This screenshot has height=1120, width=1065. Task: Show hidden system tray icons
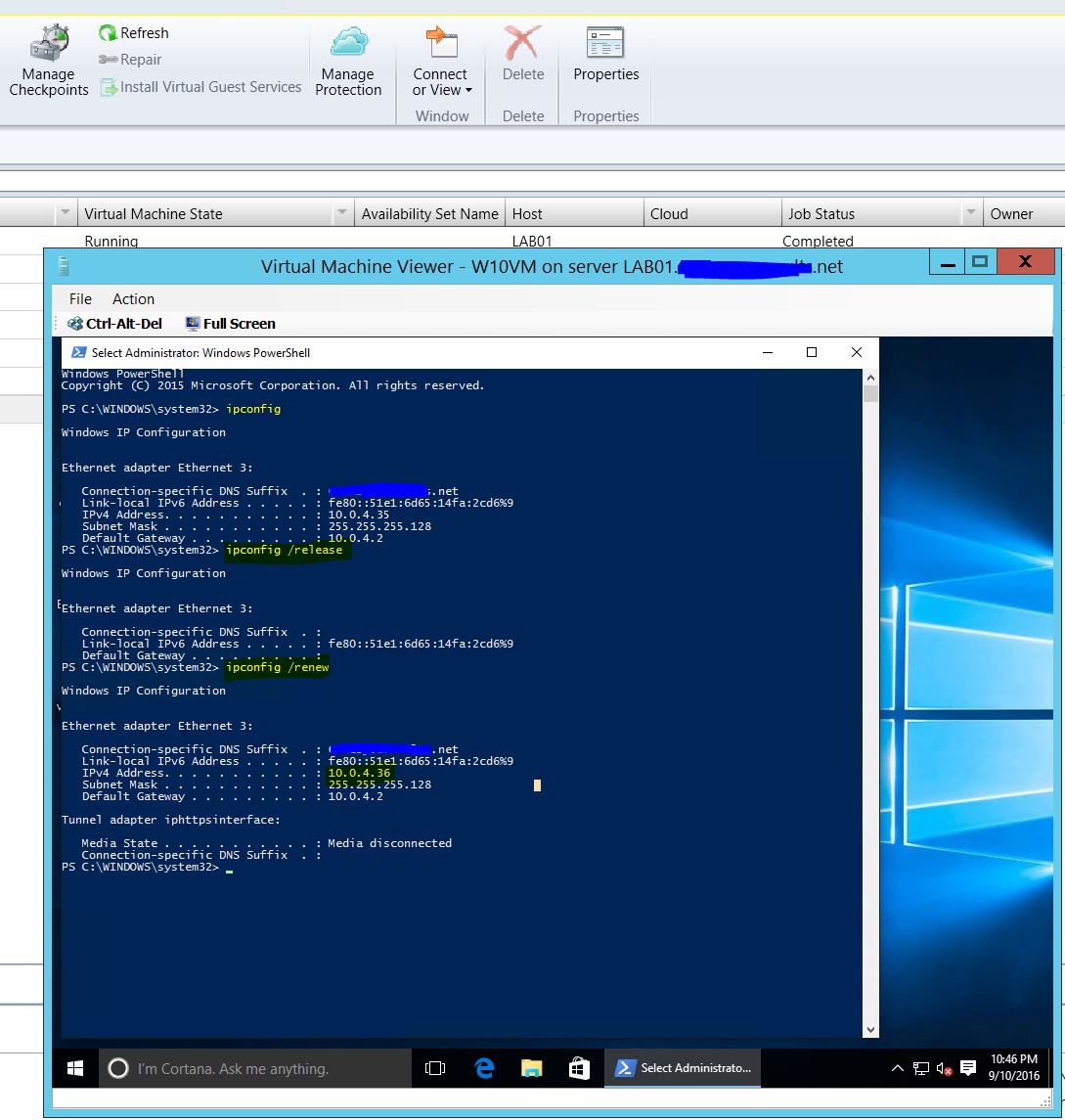[897, 1068]
